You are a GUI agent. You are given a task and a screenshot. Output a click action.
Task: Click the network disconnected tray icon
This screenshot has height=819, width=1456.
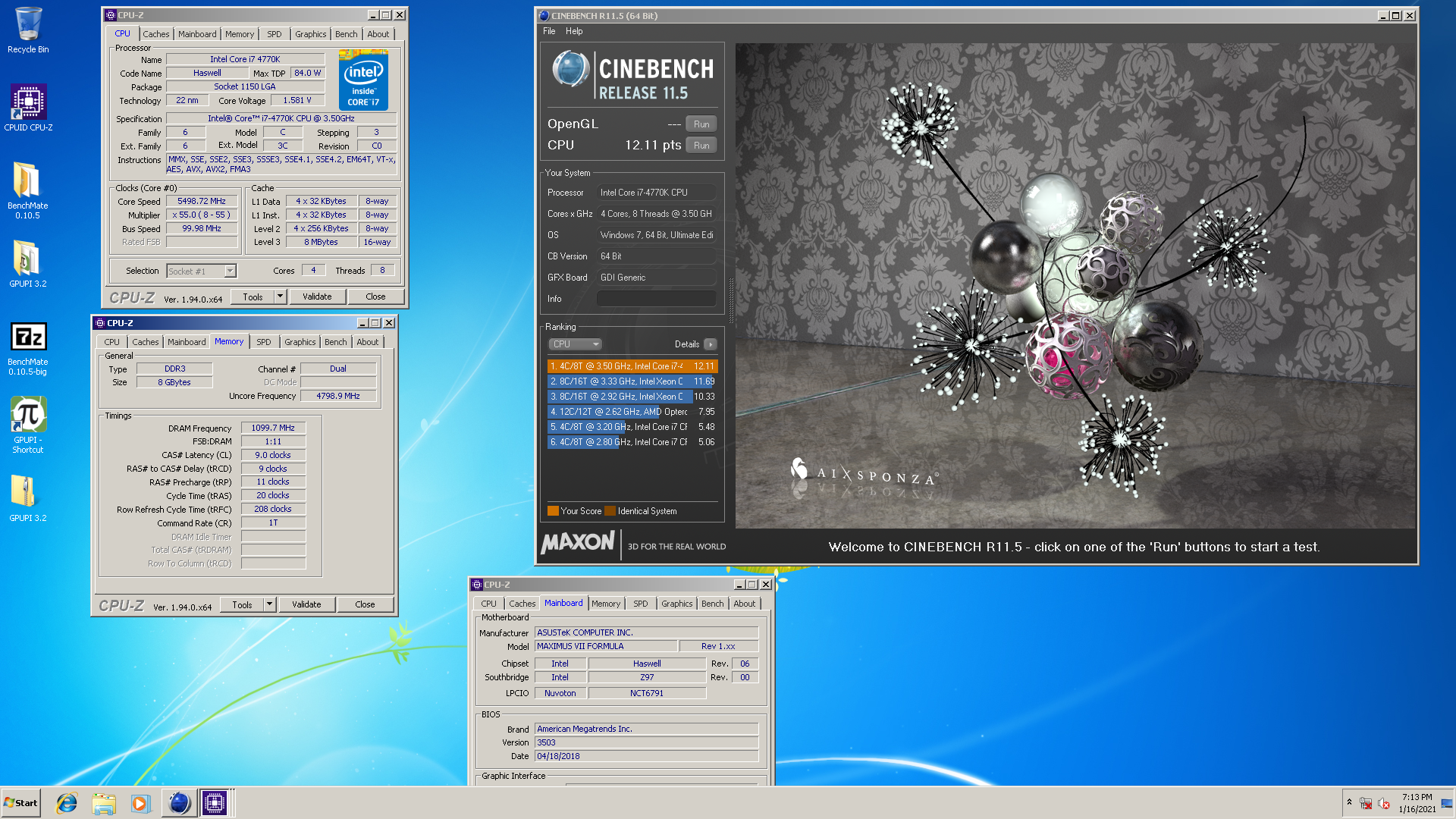tap(1366, 803)
